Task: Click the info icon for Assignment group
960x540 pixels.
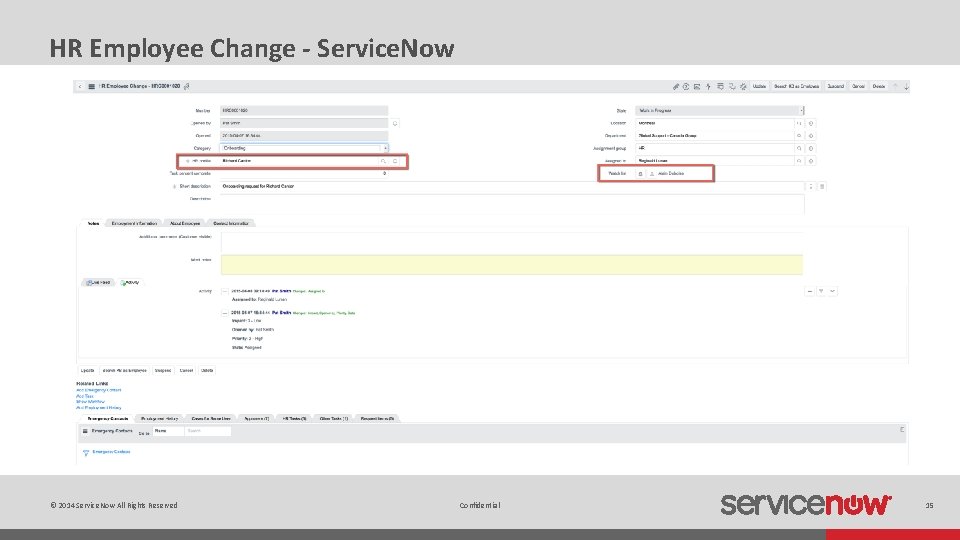Action: pyautogui.click(x=811, y=148)
